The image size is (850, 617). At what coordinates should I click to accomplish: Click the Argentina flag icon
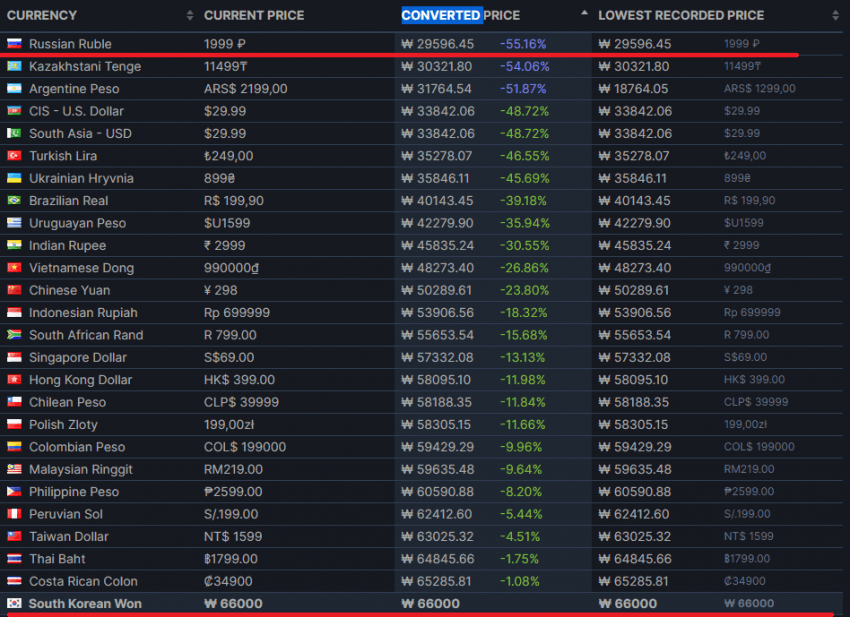[x=14, y=88]
